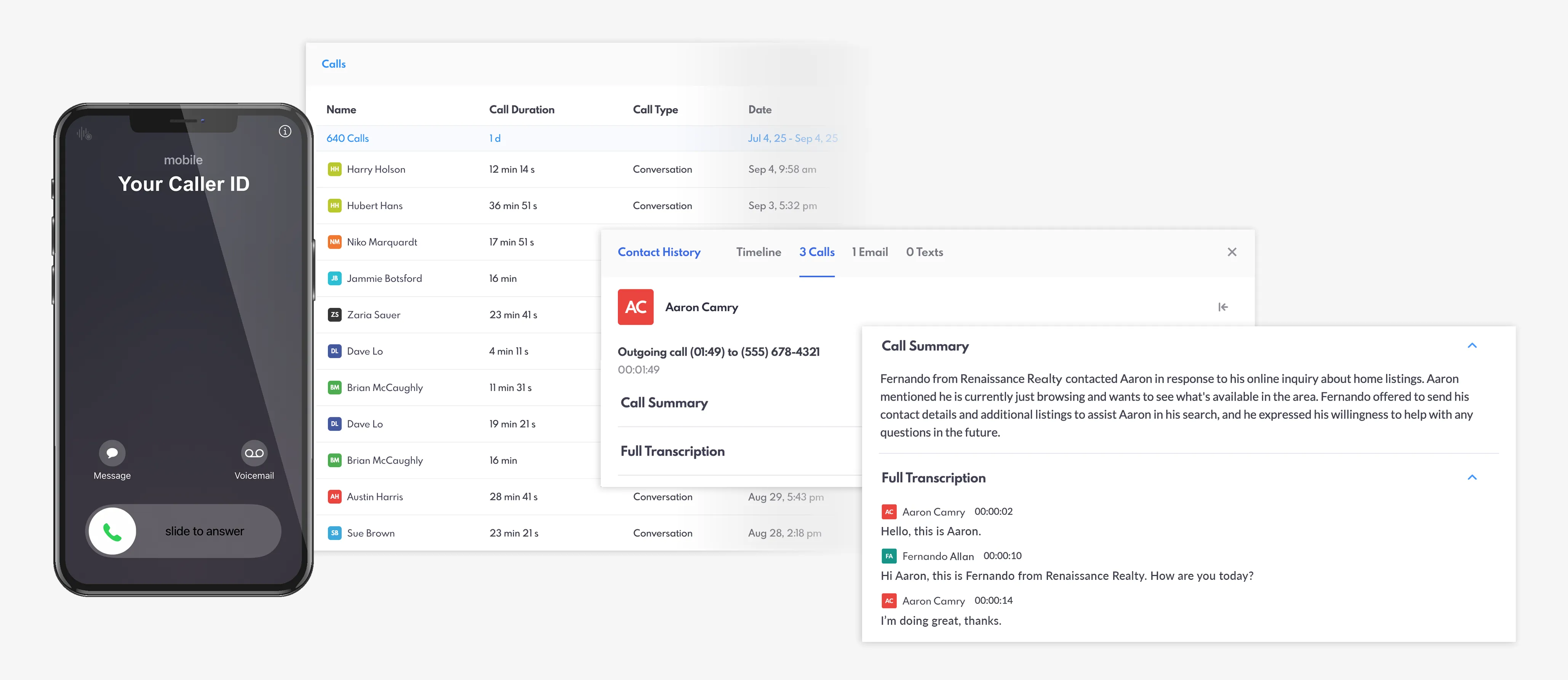Select the 0 Texts tab
1568x680 pixels.
tap(924, 252)
